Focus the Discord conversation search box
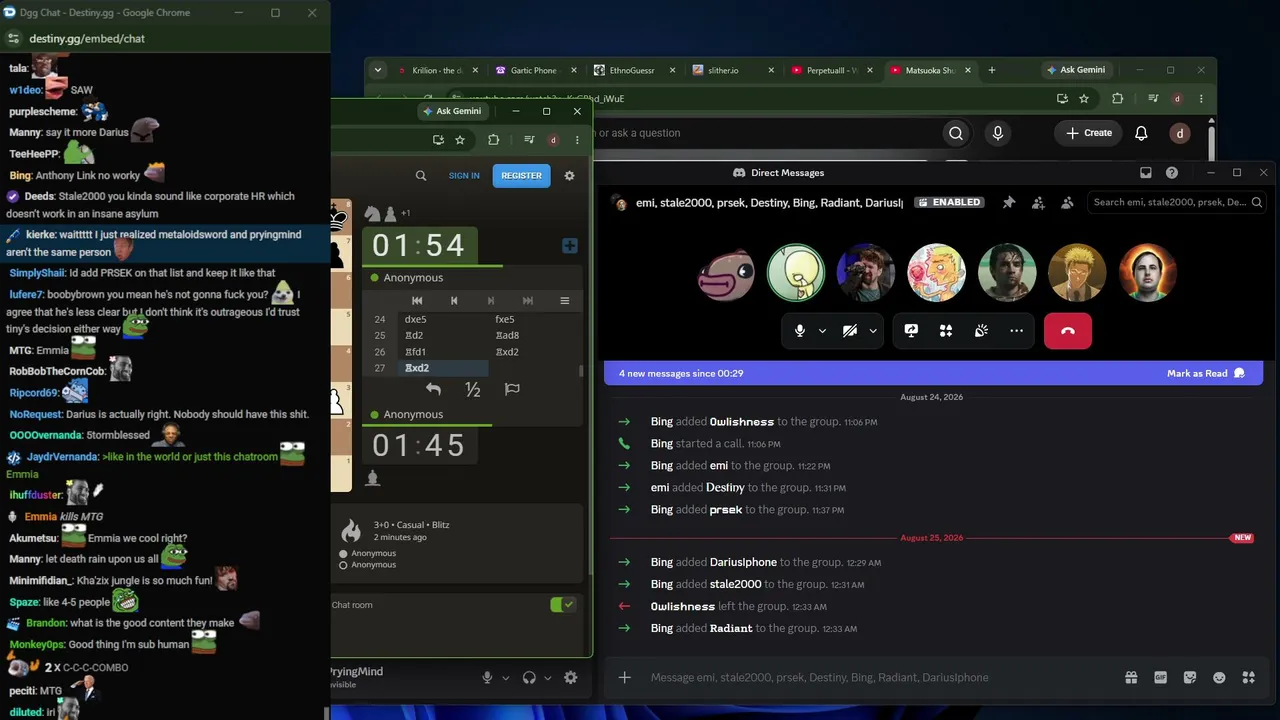The image size is (1280, 720). pos(1178,202)
